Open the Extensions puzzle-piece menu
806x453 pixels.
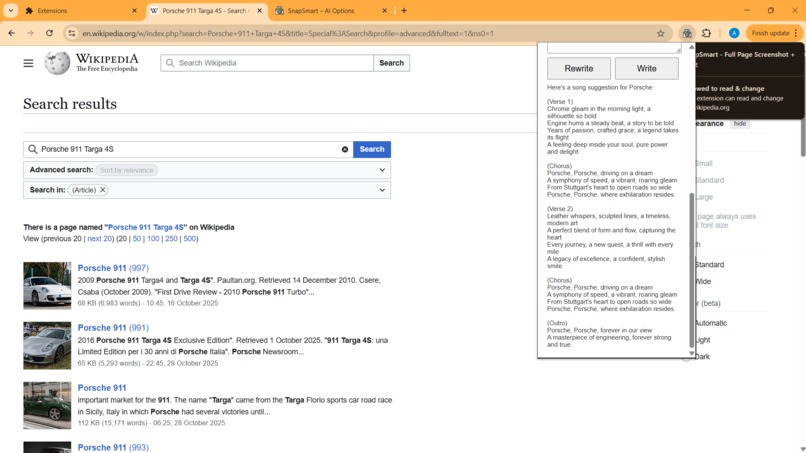(x=706, y=33)
